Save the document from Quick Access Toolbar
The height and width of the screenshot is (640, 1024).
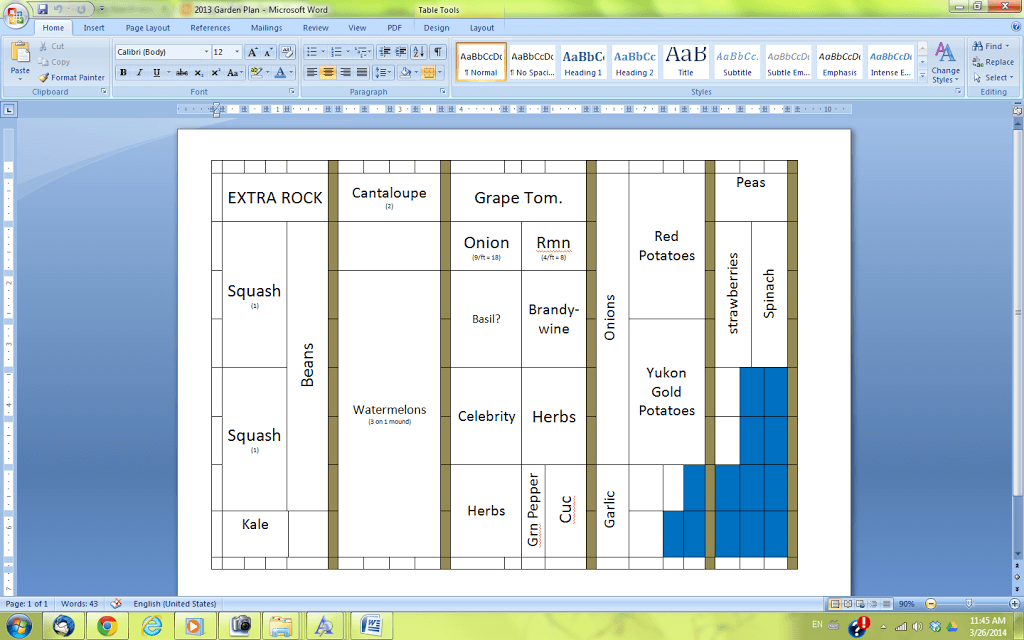click(43, 9)
